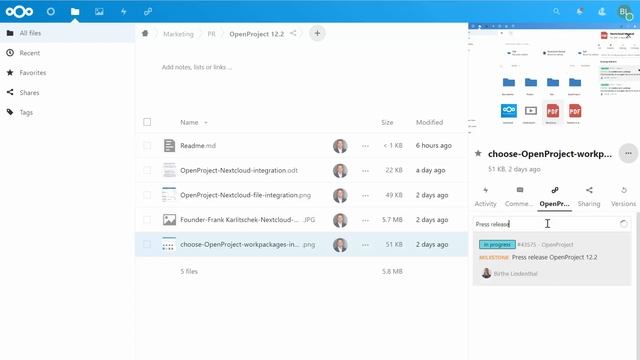Switch to the Comments tab
Screen dimensions: 640x360
click(519, 197)
